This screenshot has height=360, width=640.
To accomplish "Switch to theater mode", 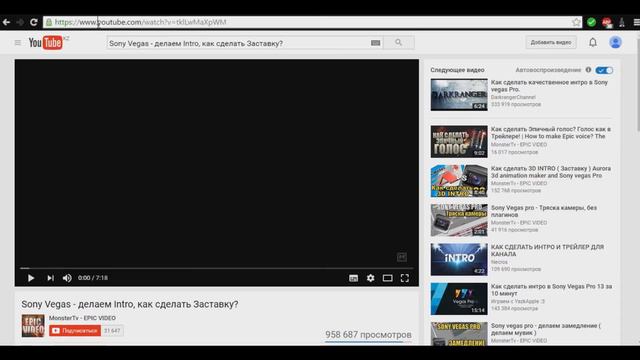I will tap(387, 278).
